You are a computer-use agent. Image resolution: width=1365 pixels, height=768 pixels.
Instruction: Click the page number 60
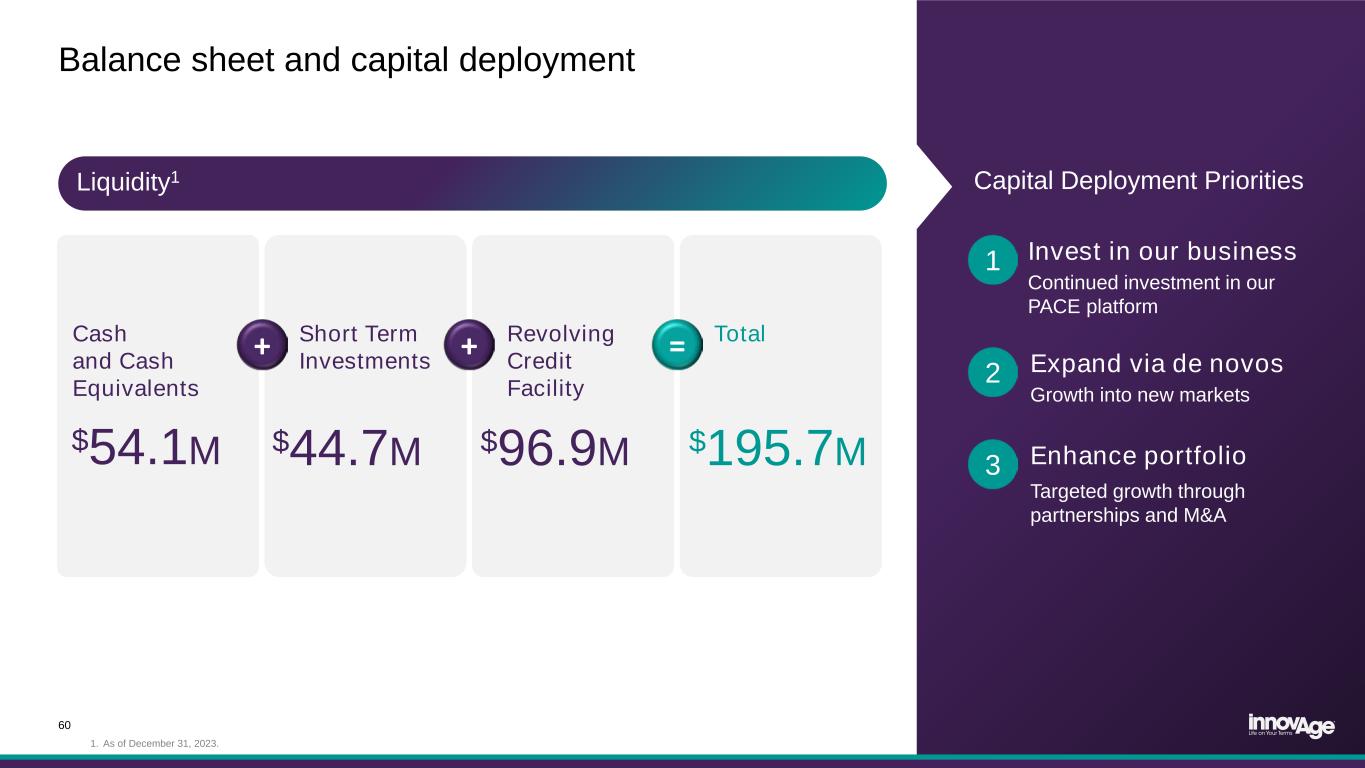pos(65,725)
